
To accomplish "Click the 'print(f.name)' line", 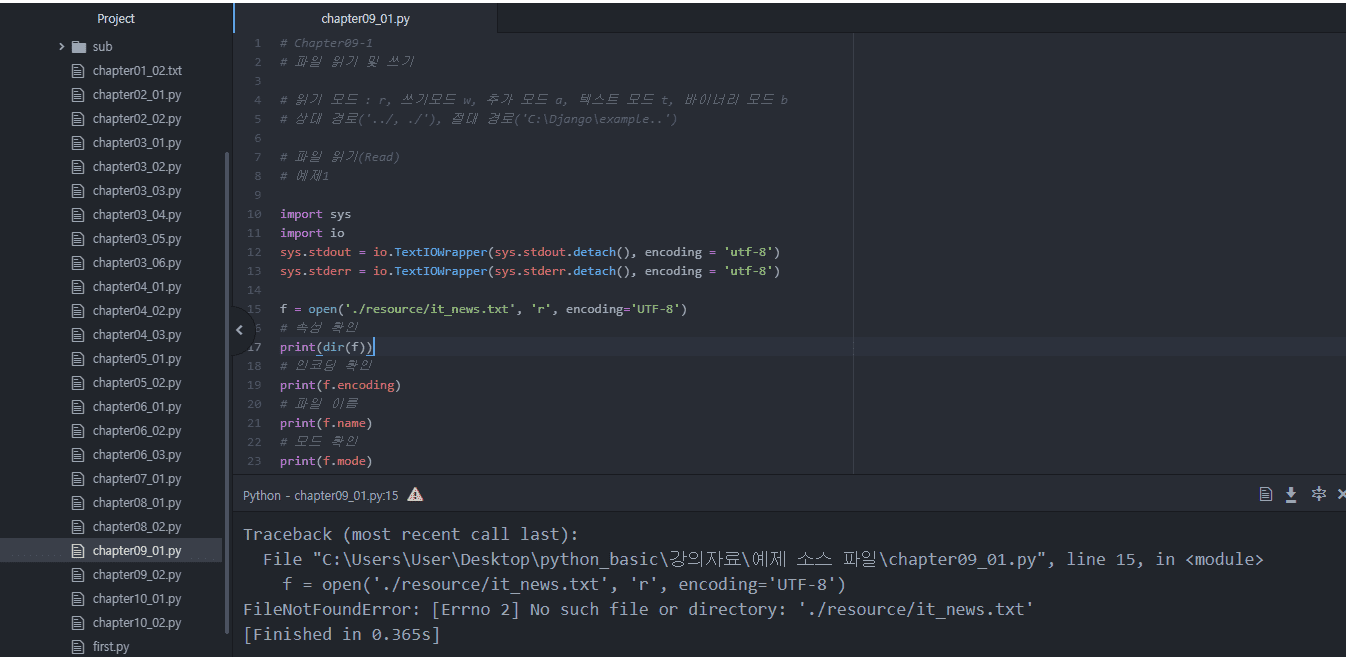I will (x=326, y=423).
